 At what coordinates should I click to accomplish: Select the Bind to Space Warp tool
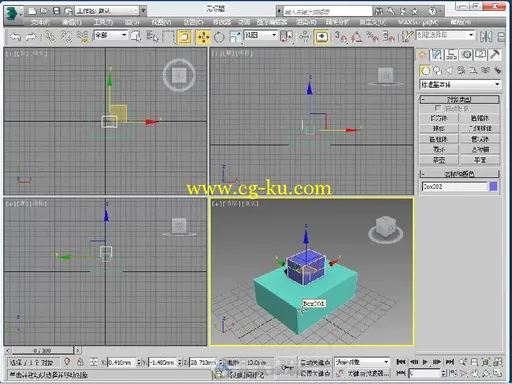[82, 37]
